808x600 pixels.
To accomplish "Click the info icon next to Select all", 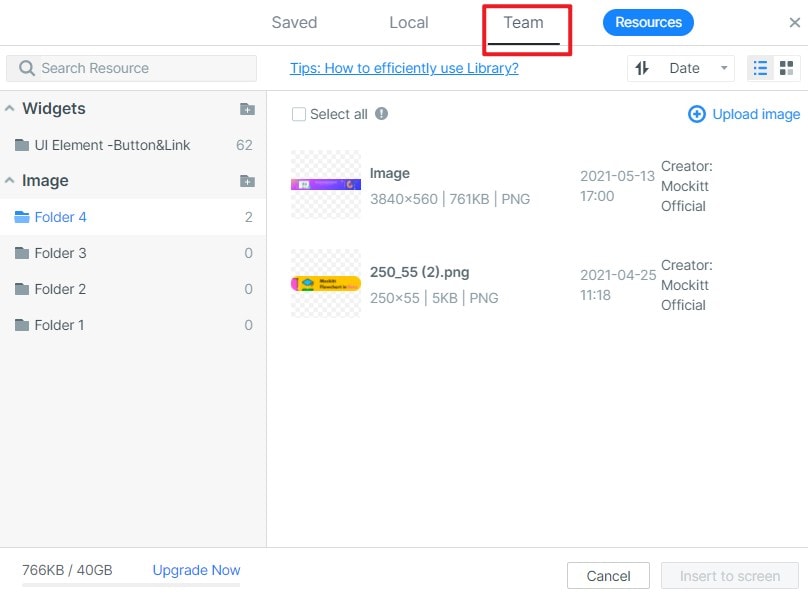I will coord(381,114).
